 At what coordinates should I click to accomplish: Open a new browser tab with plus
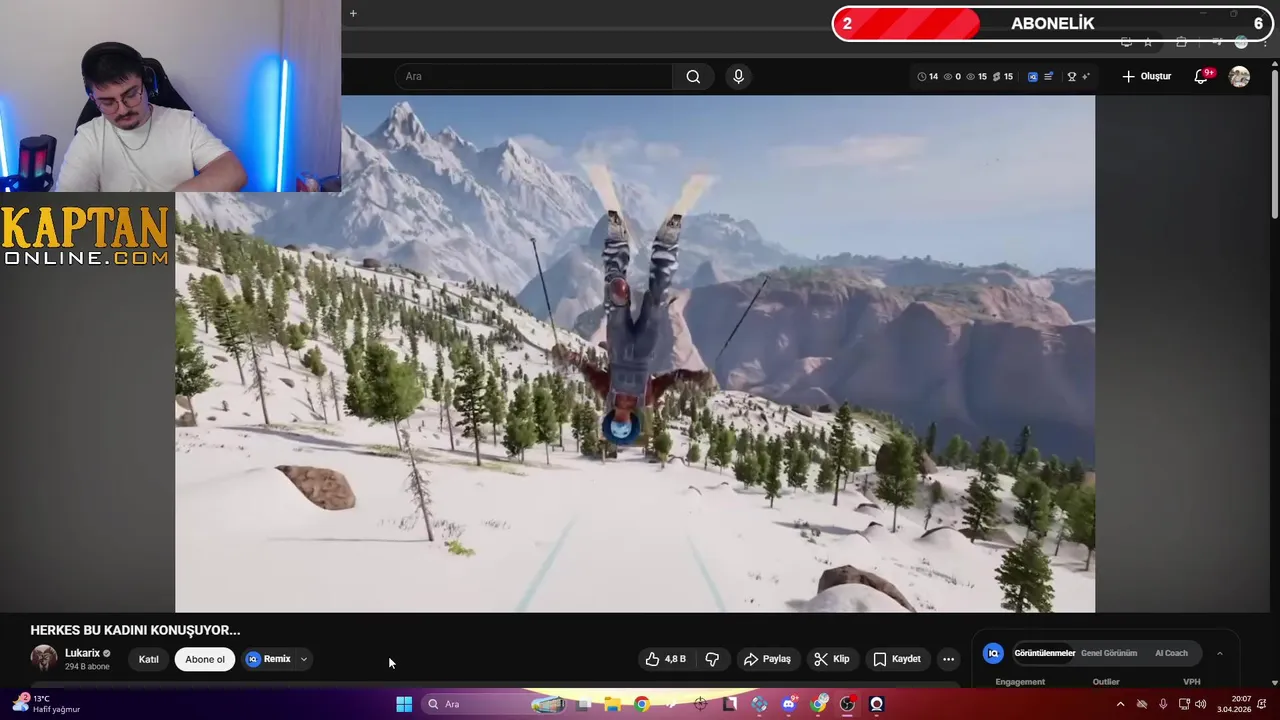(353, 13)
